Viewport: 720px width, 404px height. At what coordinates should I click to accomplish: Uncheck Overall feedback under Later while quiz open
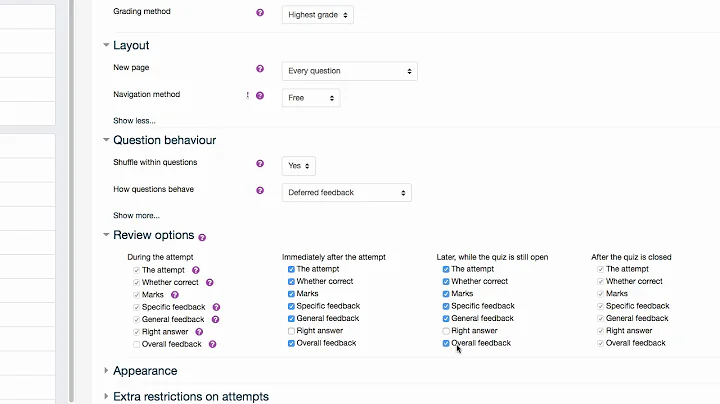[446, 343]
